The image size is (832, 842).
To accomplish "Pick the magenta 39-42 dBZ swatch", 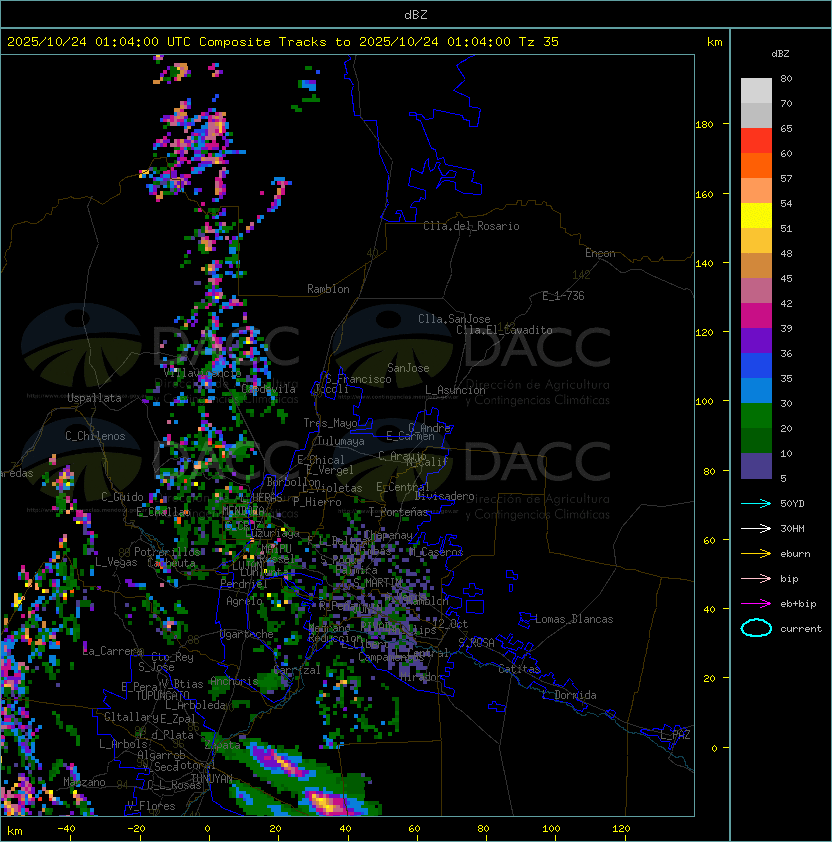I will coord(756,316).
